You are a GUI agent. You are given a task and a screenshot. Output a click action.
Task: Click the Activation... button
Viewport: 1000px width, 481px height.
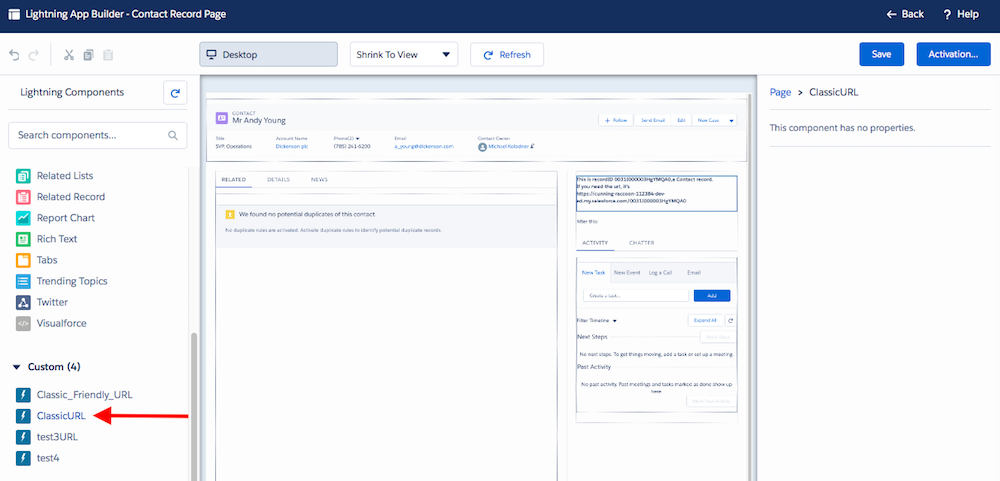[953, 54]
